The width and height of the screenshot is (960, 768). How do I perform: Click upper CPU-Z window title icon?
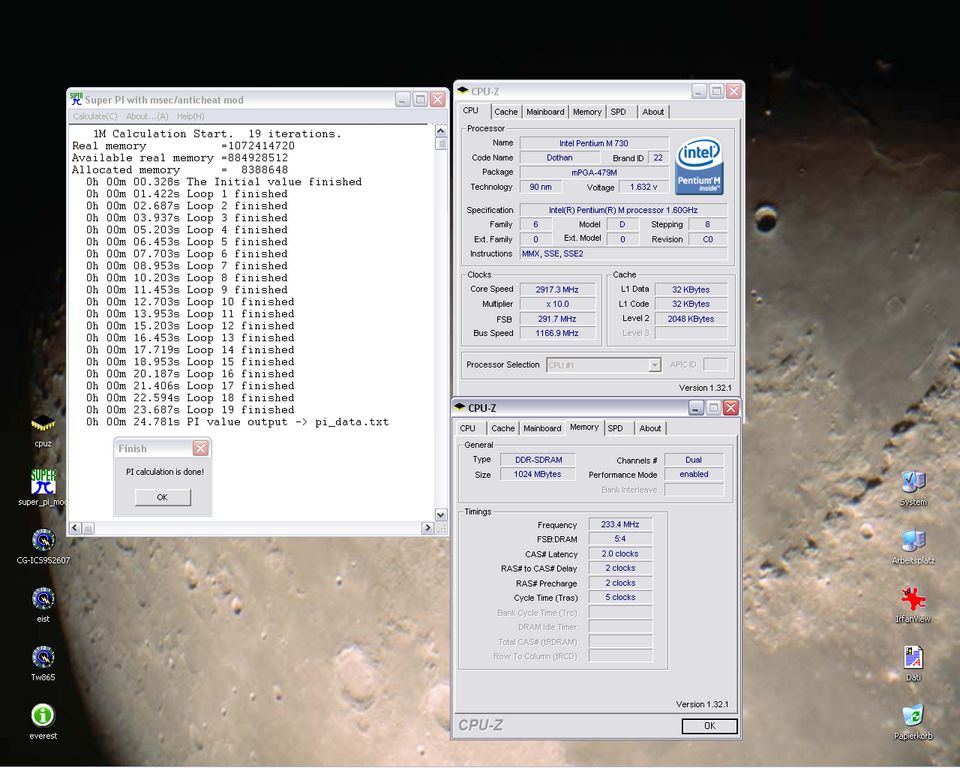(462, 91)
